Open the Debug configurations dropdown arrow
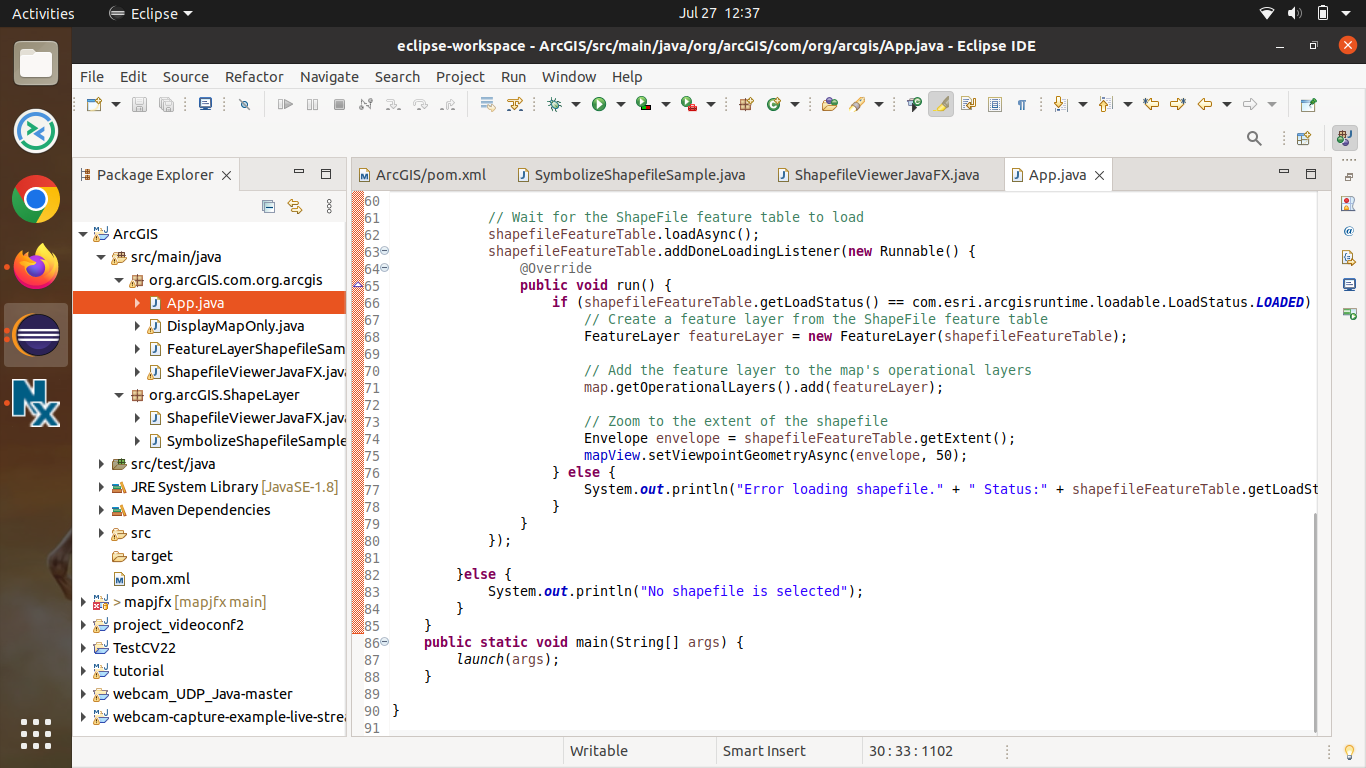Screen dimensions: 1366x768 click(x=575, y=104)
